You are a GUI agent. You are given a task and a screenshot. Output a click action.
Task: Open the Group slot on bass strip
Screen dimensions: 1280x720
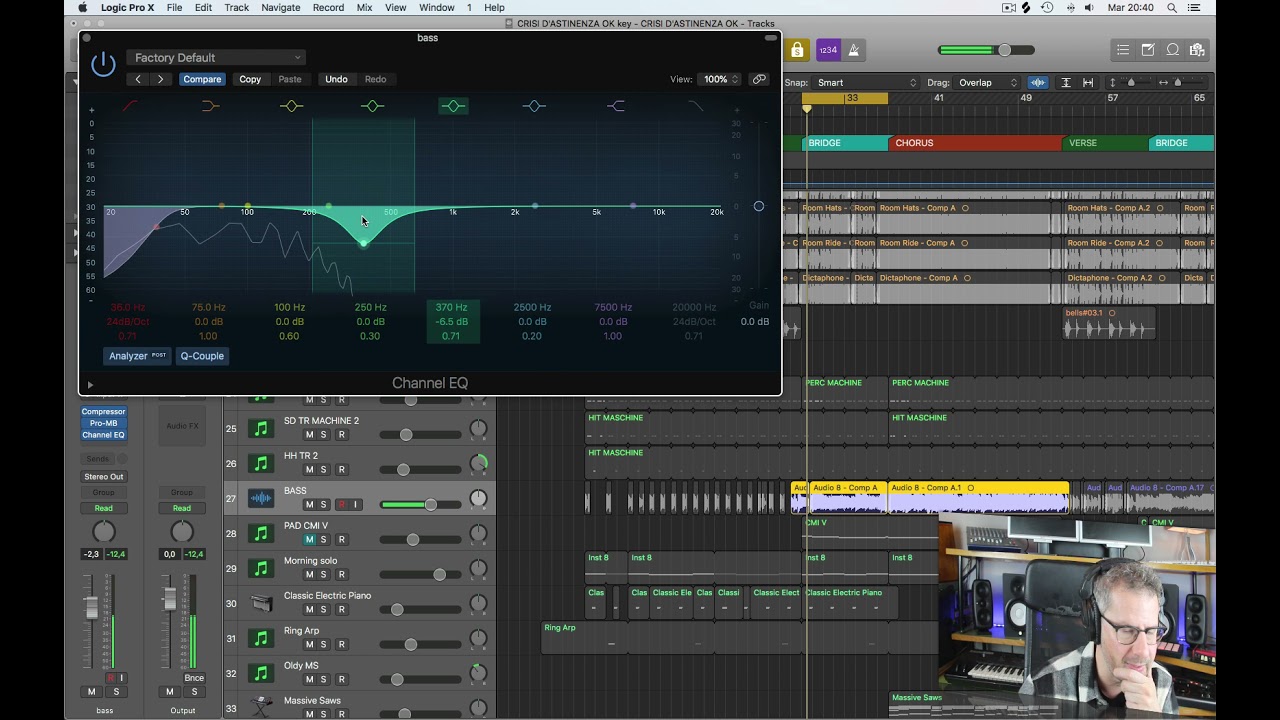[x=103, y=493]
